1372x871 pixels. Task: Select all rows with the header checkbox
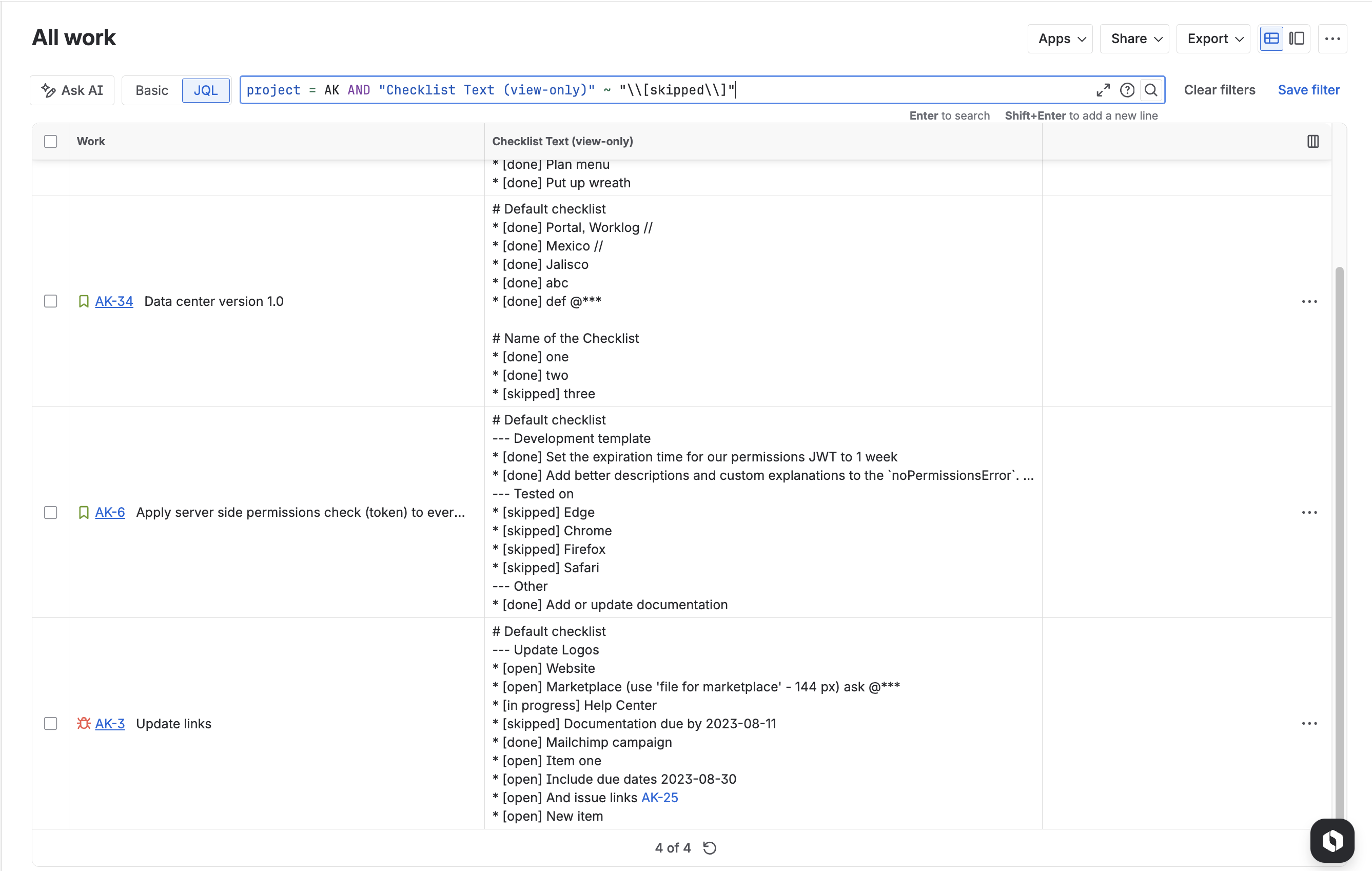point(50,141)
